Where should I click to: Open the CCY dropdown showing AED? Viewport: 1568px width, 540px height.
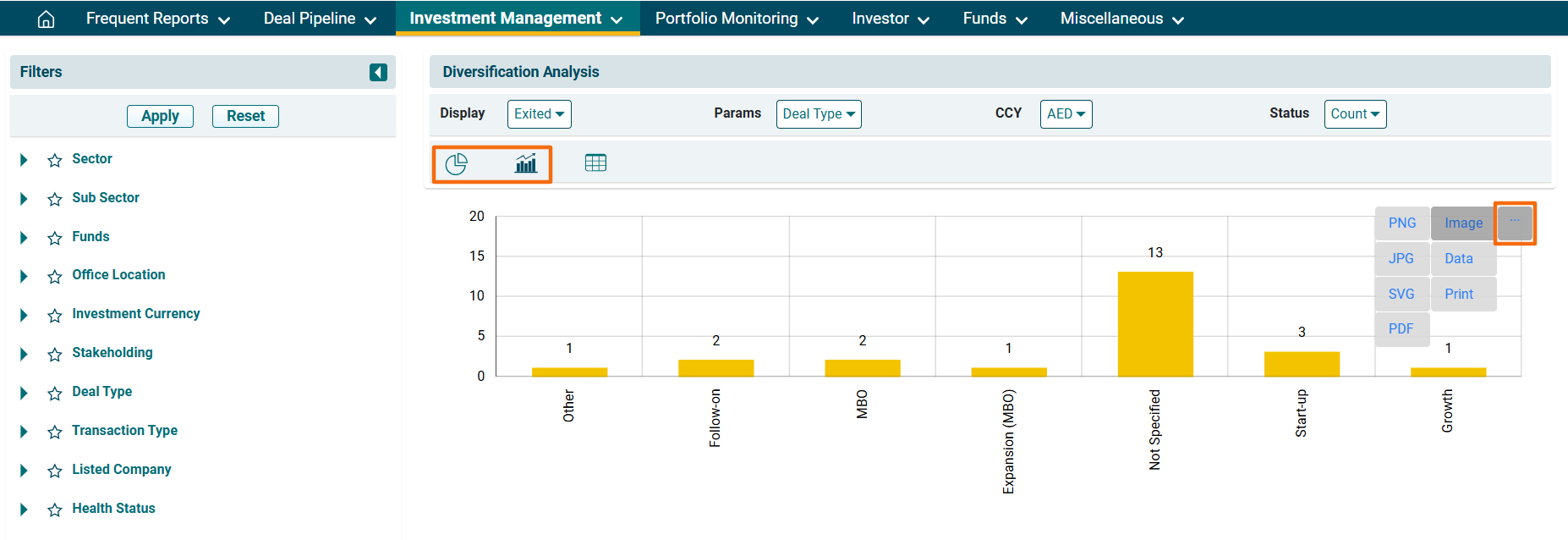1065,114
